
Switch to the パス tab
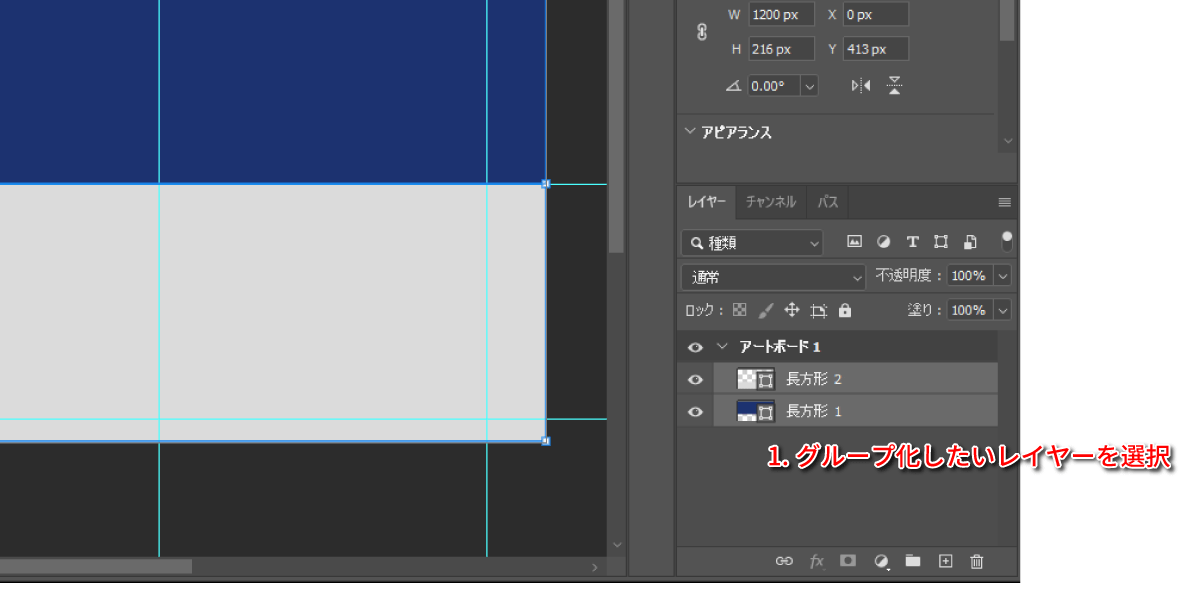828,202
